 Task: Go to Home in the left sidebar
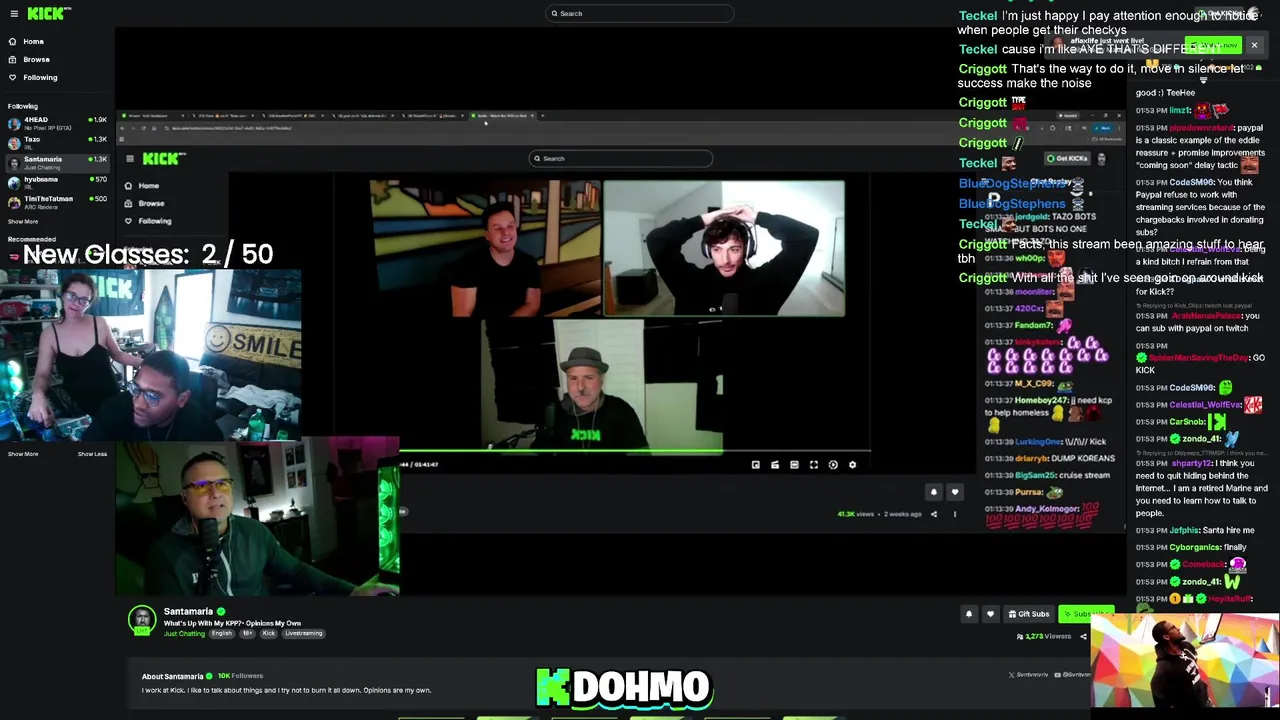click(x=33, y=41)
